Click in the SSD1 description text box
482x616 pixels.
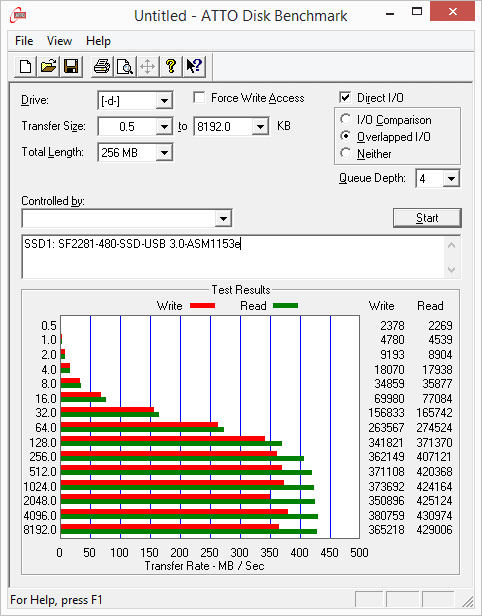tap(233, 257)
